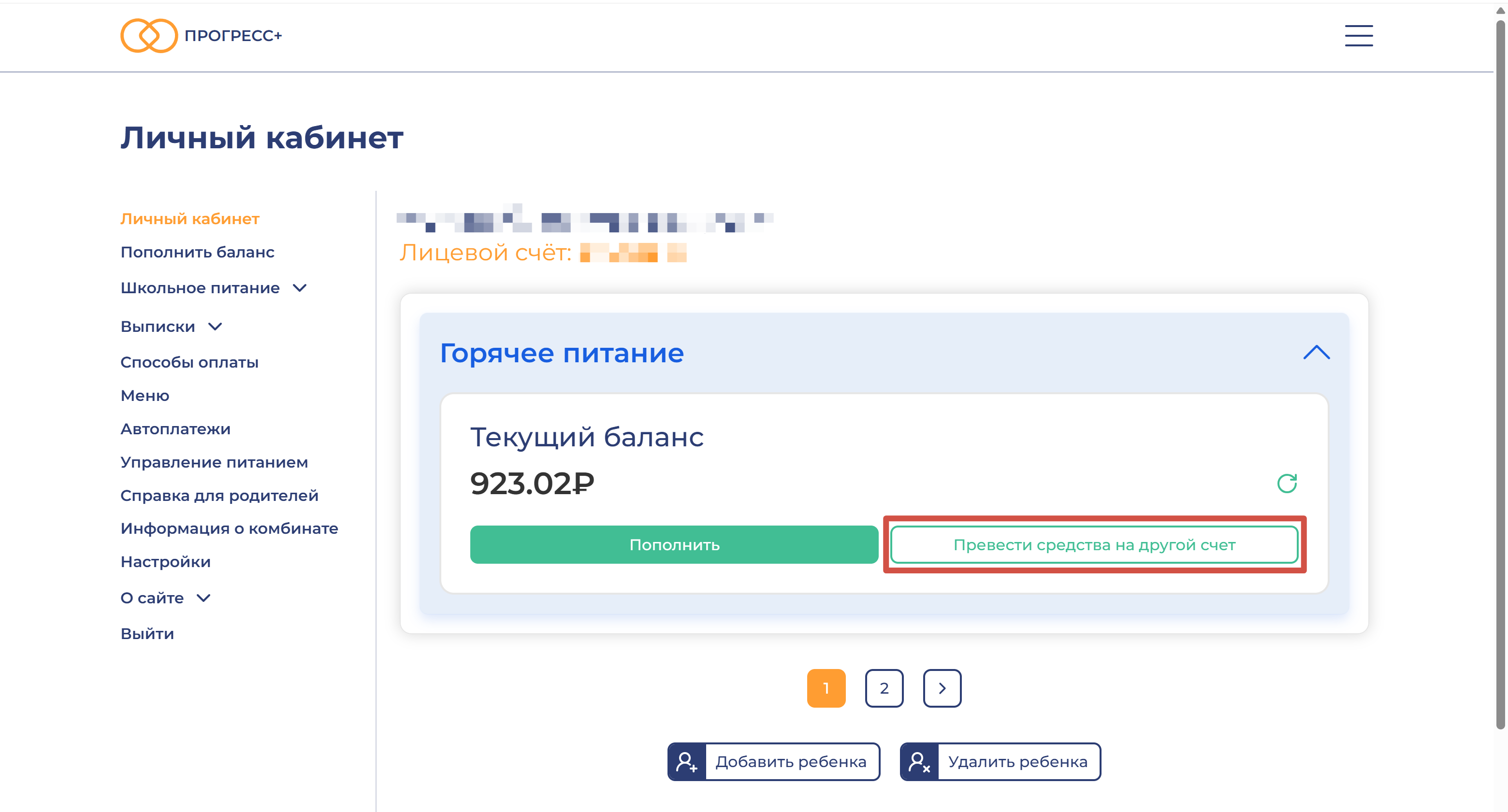Viewport: 1508px width, 812px height.
Task: Open Пополнить баланс in sidebar
Action: 197,252
